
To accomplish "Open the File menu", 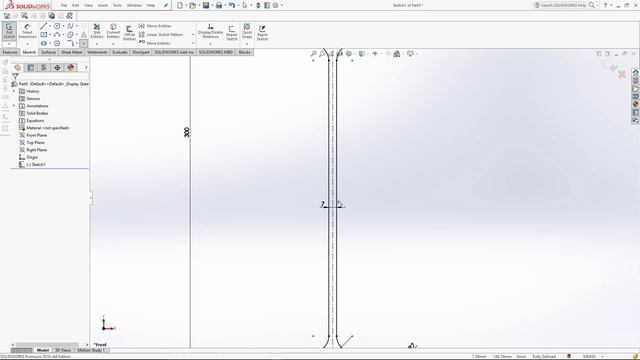I will [64, 6].
